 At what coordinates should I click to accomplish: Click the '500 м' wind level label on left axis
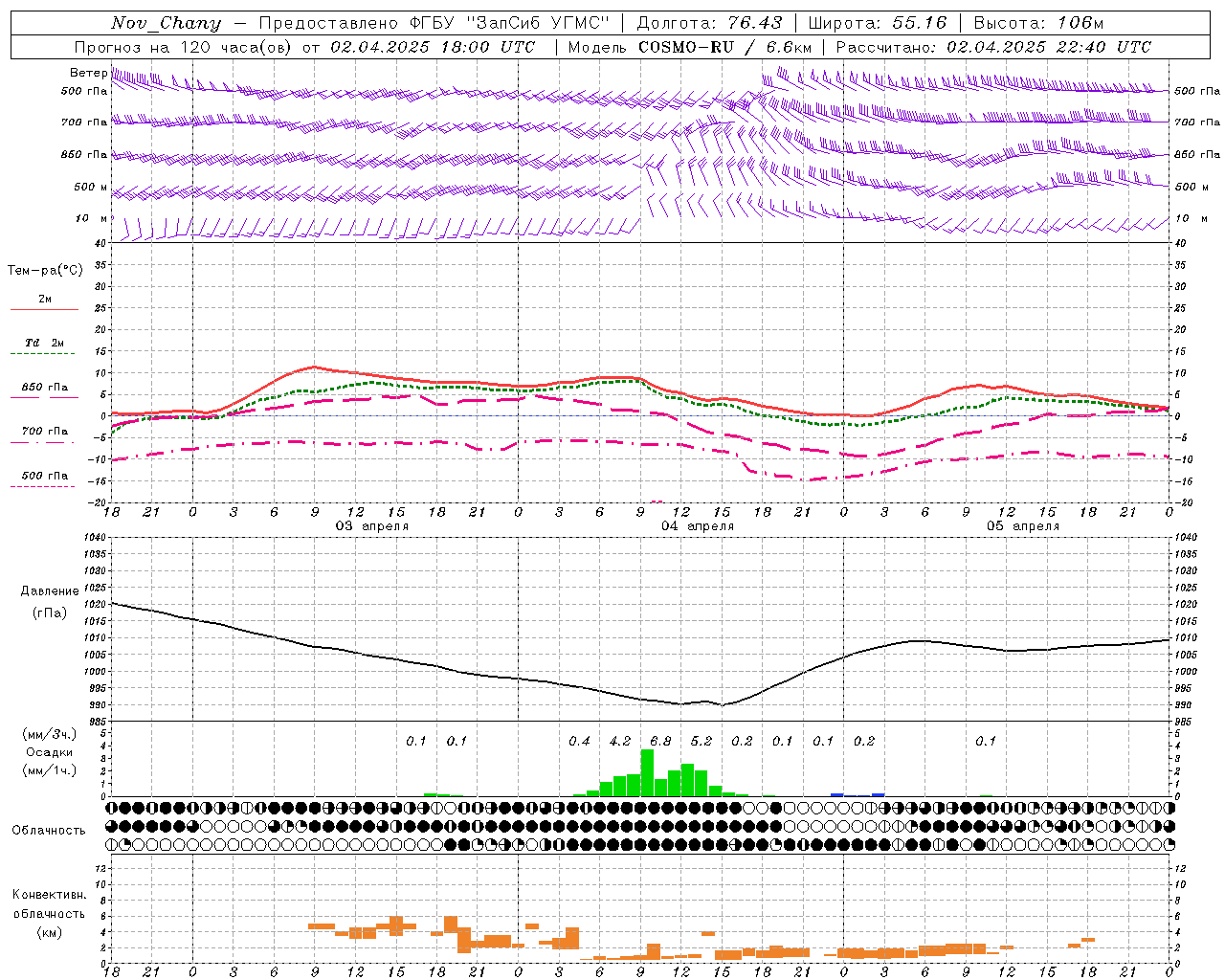point(91,187)
